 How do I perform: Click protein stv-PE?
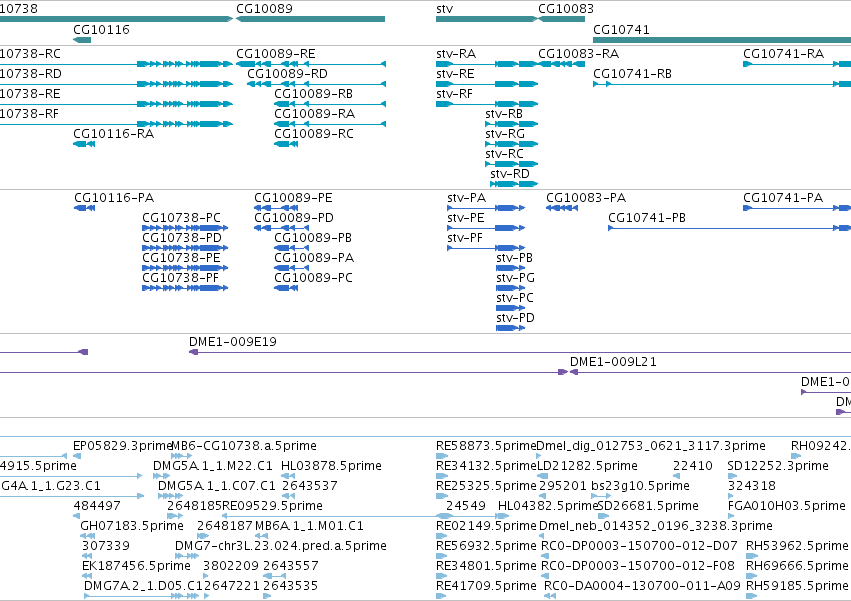coord(486,228)
